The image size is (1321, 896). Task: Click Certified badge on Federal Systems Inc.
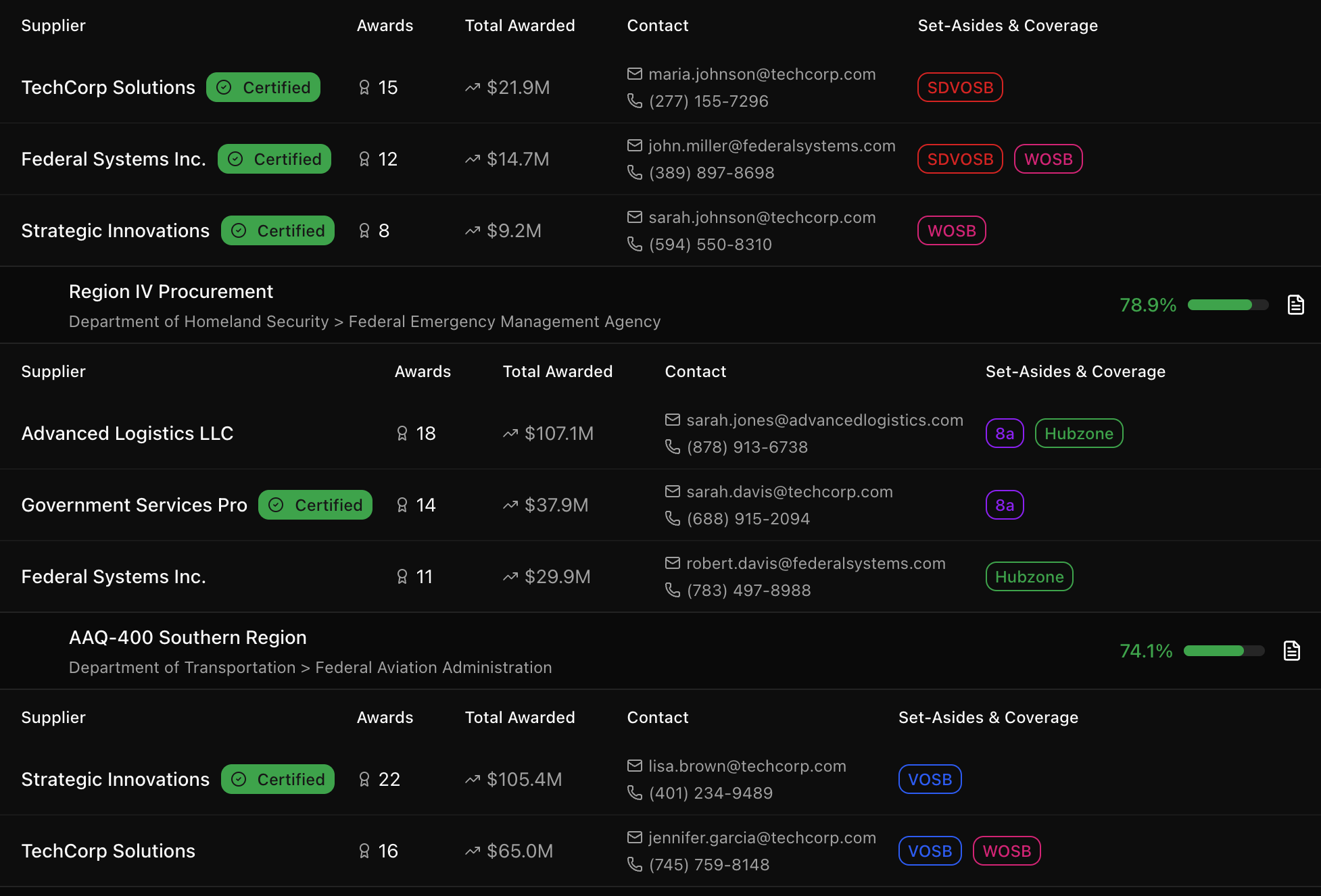tap(274, 159)
